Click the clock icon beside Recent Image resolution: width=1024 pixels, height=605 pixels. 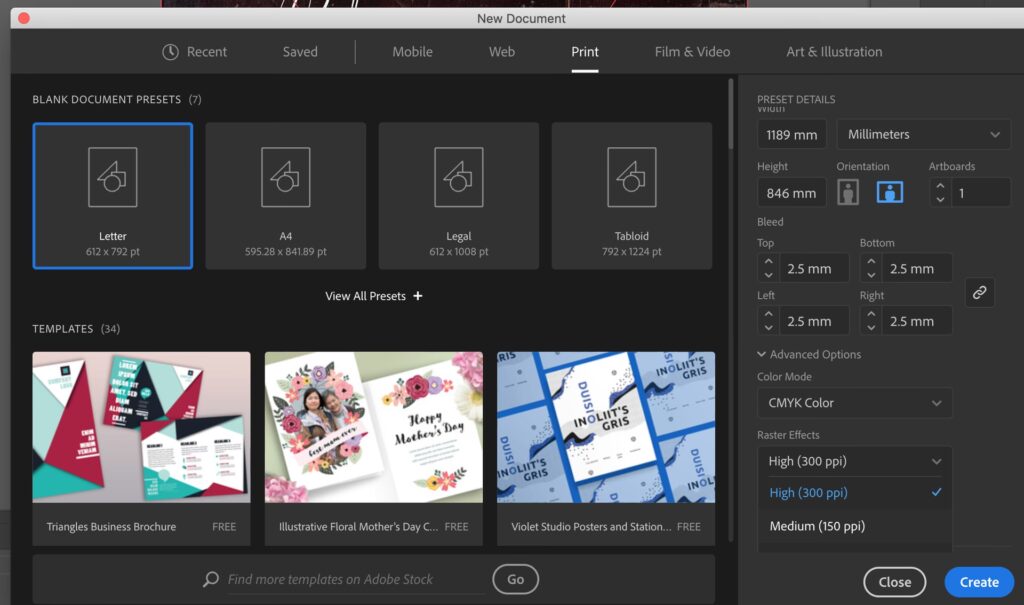pyautogui.click(x=171, y=52)
